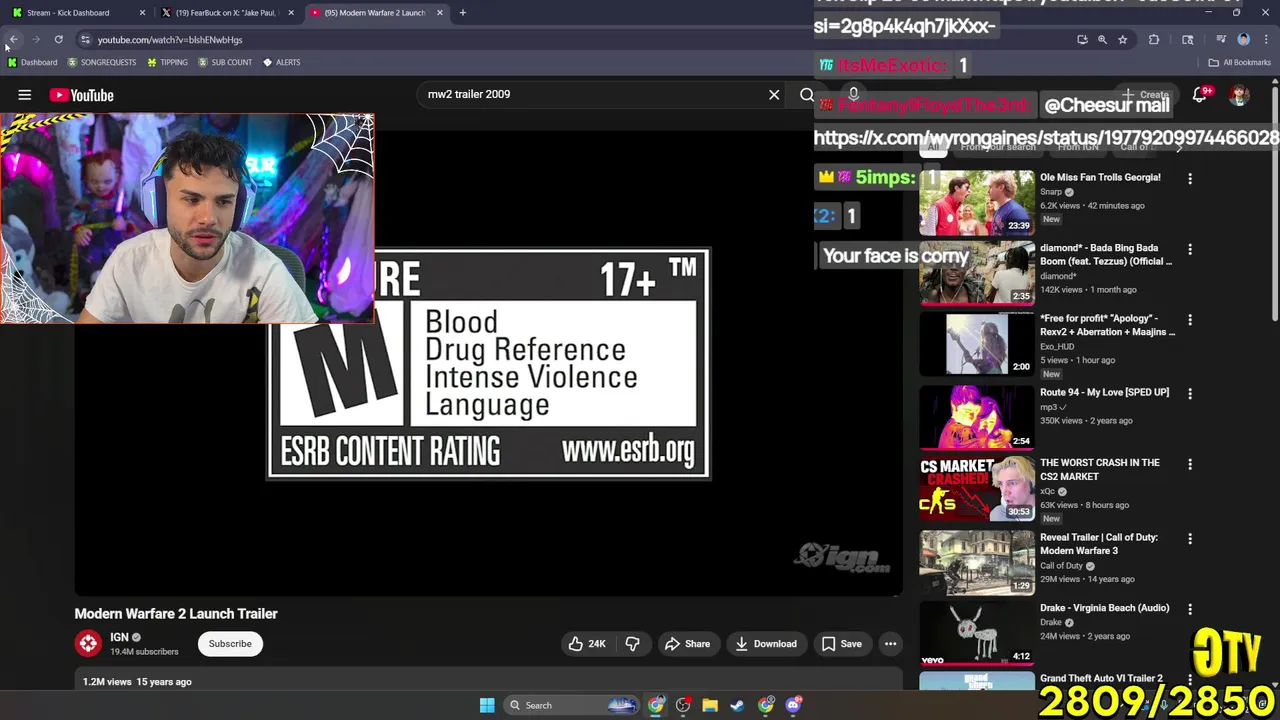
Task: Open options for Modern Warfare 3 Reveal Trailer
Action: (1190, 539)
